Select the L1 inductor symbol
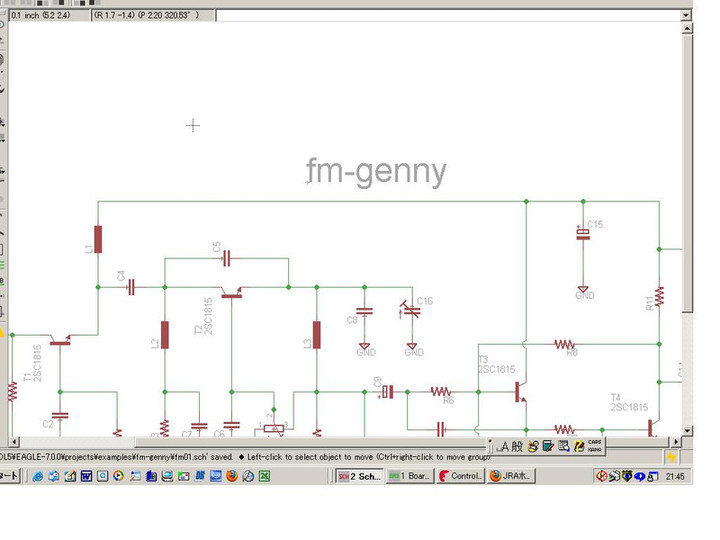Image resolution: width=720 pixels, height=540 pixels. (x=98, y=241)
